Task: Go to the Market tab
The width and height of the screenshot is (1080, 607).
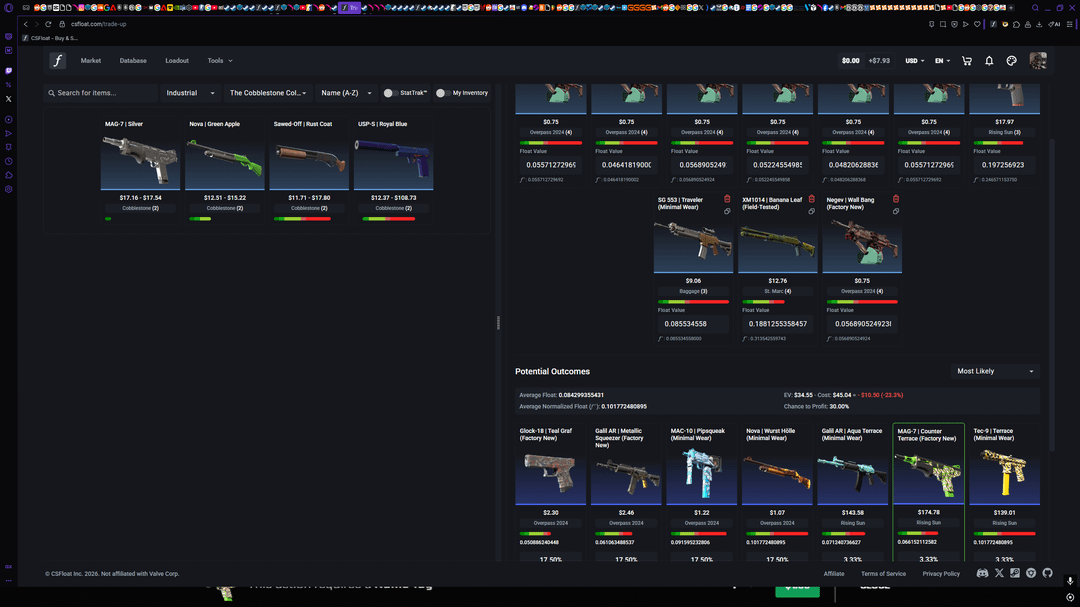Action: pyautogui.click(x=91, y=61)
